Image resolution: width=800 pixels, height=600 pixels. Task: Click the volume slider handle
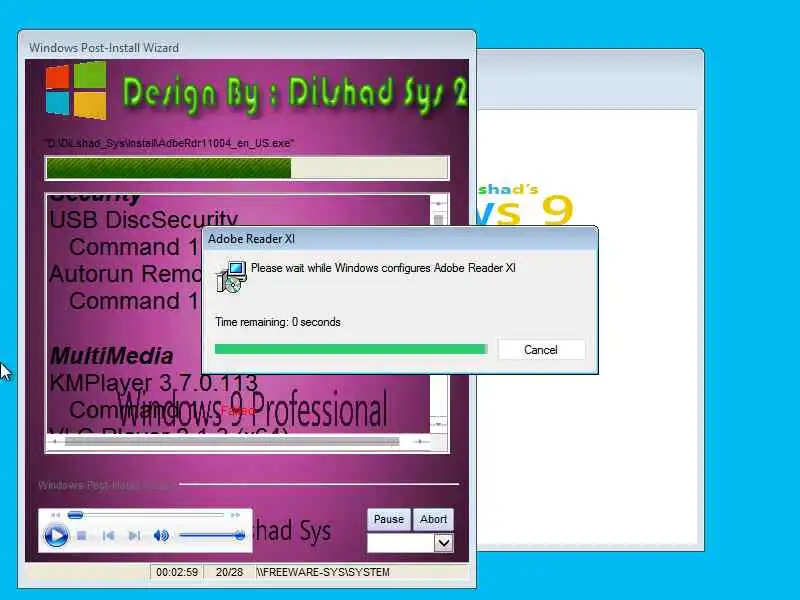[x=239, y=536]
